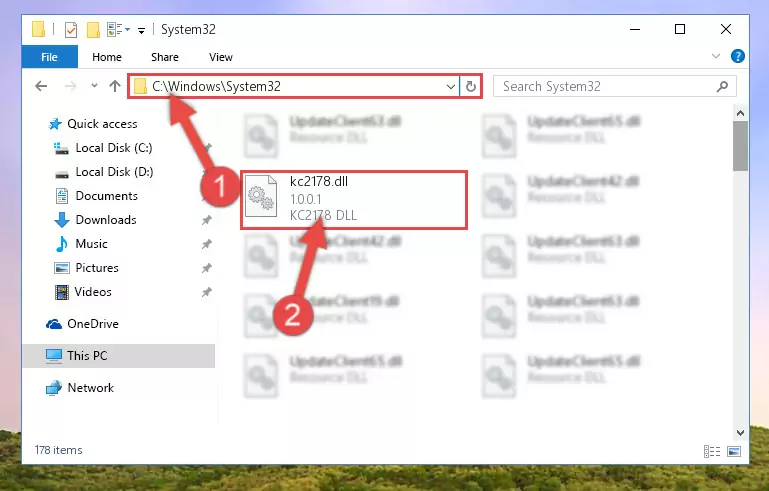Open Downloads folder in sidebar
Screen dimensions: 769x491
(106, 220)
